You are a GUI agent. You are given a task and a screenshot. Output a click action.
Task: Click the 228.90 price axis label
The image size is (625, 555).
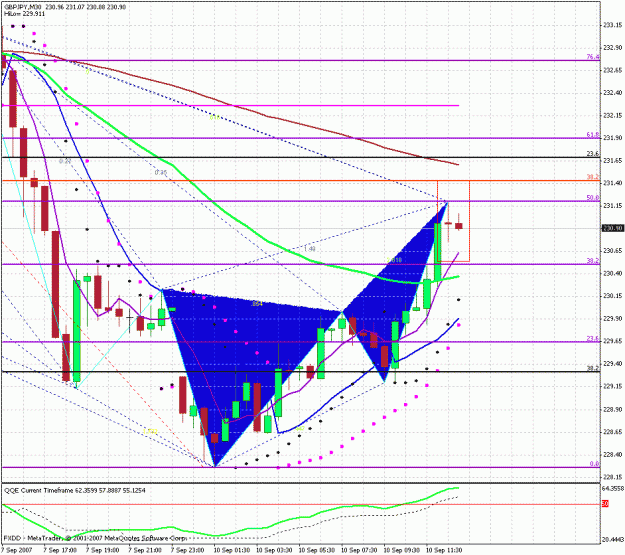tap(613, 409)
